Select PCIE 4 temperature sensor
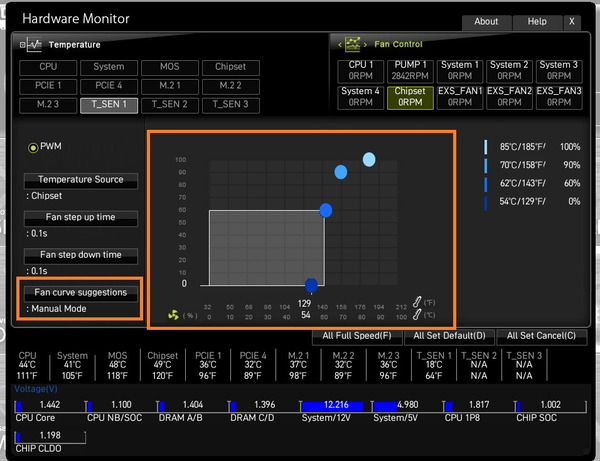 pos(109,86)
